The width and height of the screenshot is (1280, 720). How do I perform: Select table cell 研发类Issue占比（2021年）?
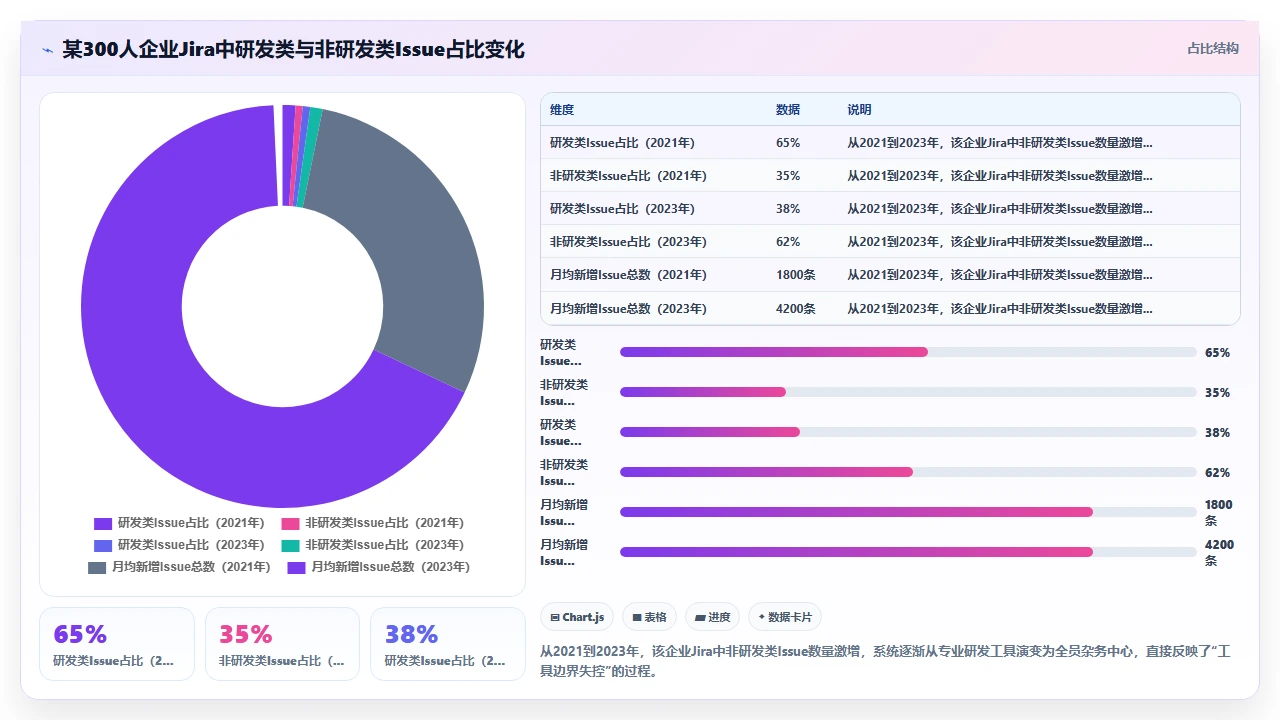[x=622, y=143]
